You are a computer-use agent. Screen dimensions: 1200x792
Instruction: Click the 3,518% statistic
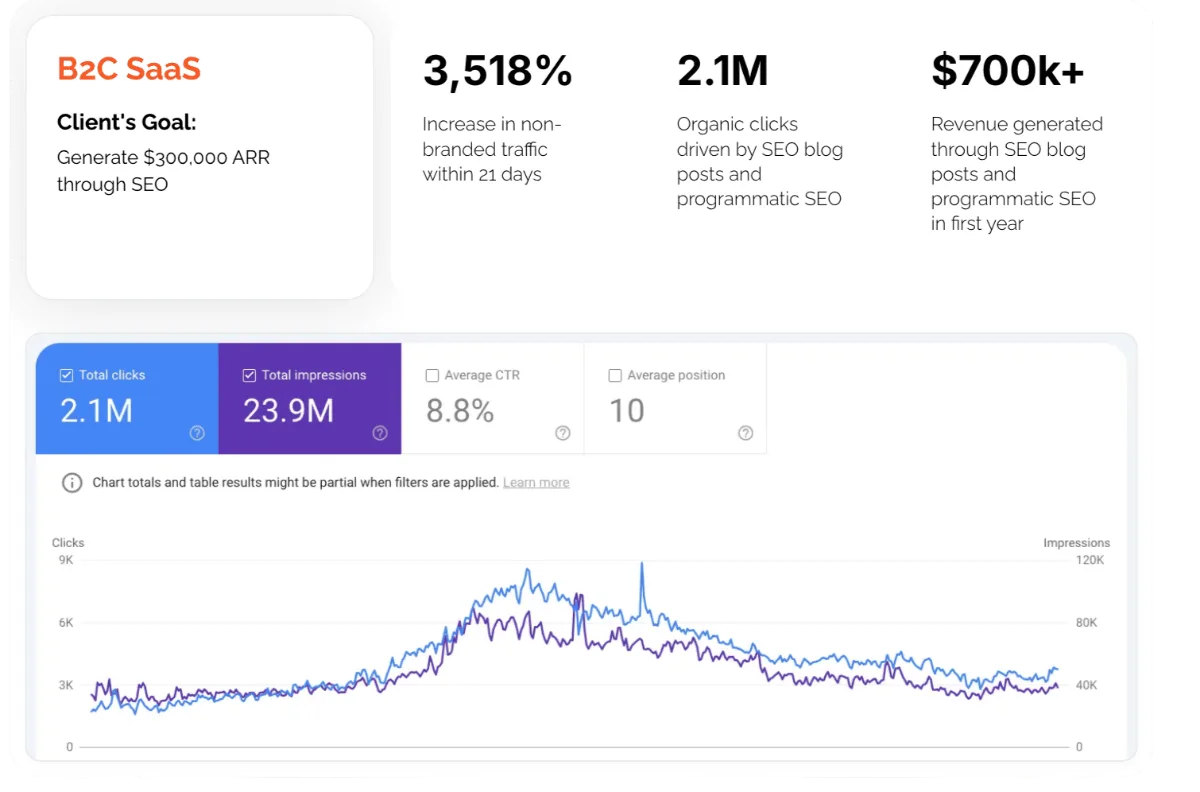point(497,71)
